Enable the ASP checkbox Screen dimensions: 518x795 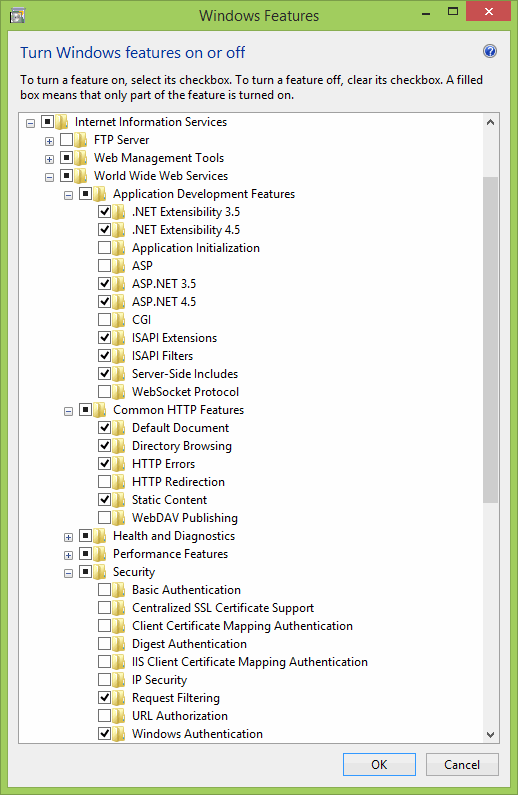[104, 266]
